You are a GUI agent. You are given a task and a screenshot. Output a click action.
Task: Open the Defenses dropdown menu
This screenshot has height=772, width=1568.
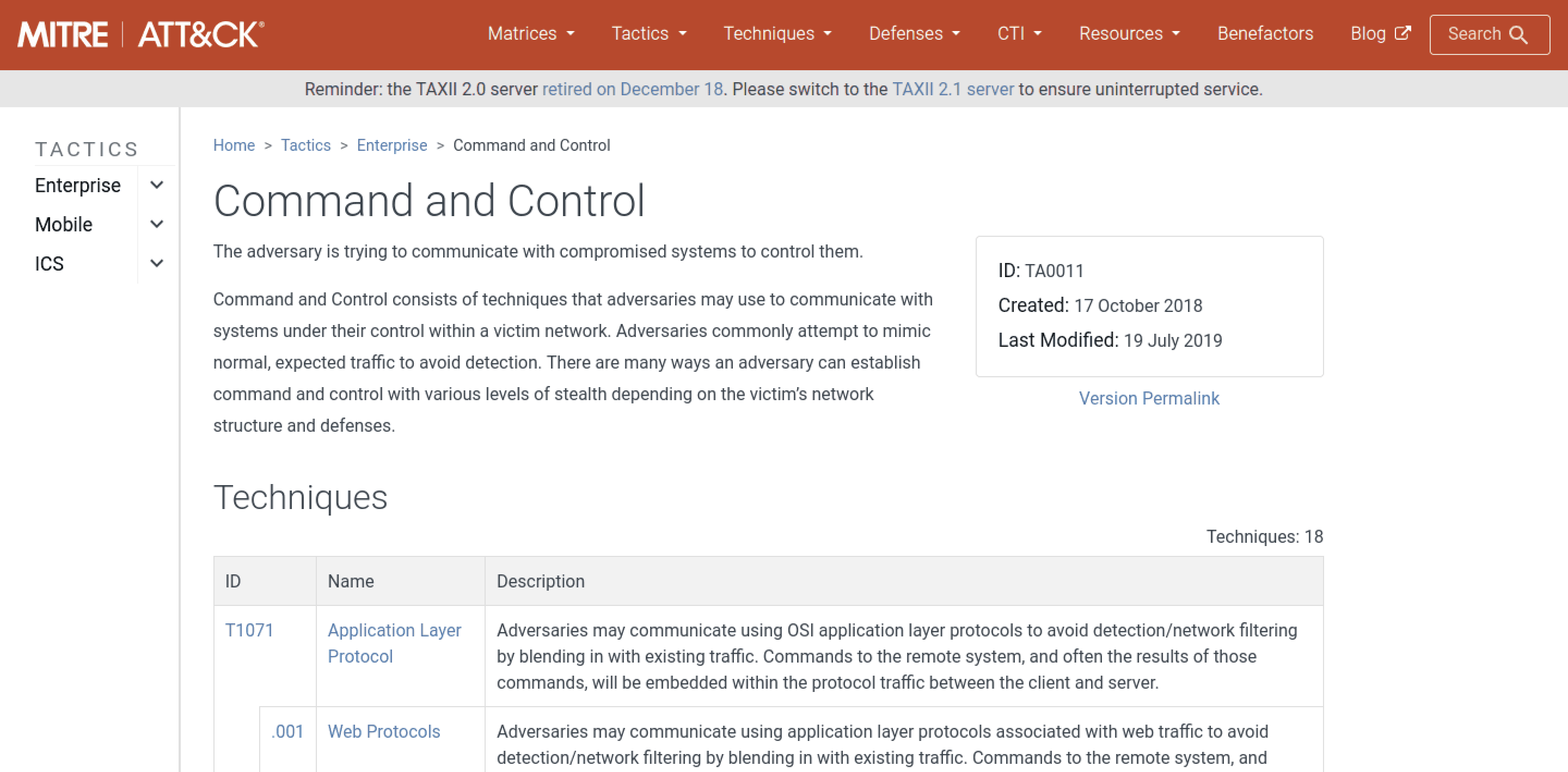[914, 34]
